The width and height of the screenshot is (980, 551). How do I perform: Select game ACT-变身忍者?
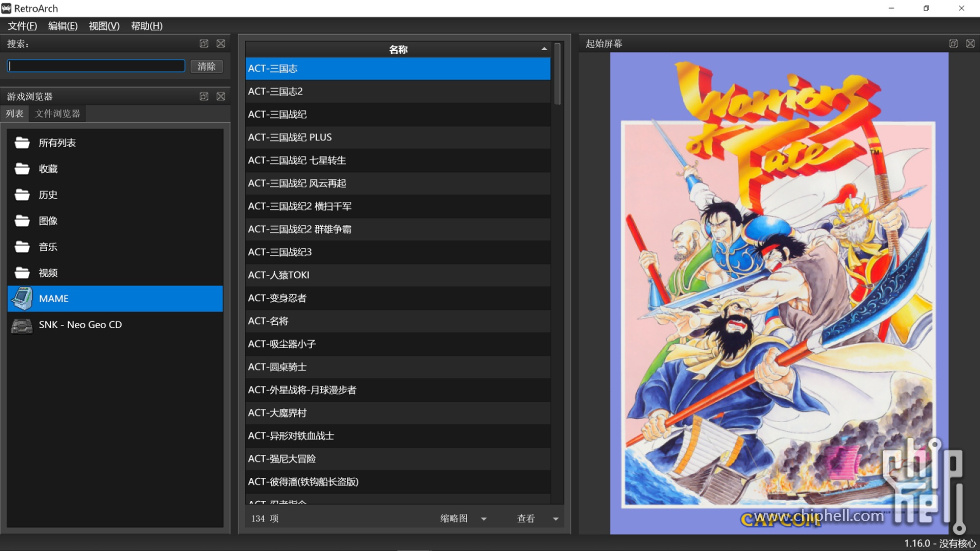click(x=398, y=298)
